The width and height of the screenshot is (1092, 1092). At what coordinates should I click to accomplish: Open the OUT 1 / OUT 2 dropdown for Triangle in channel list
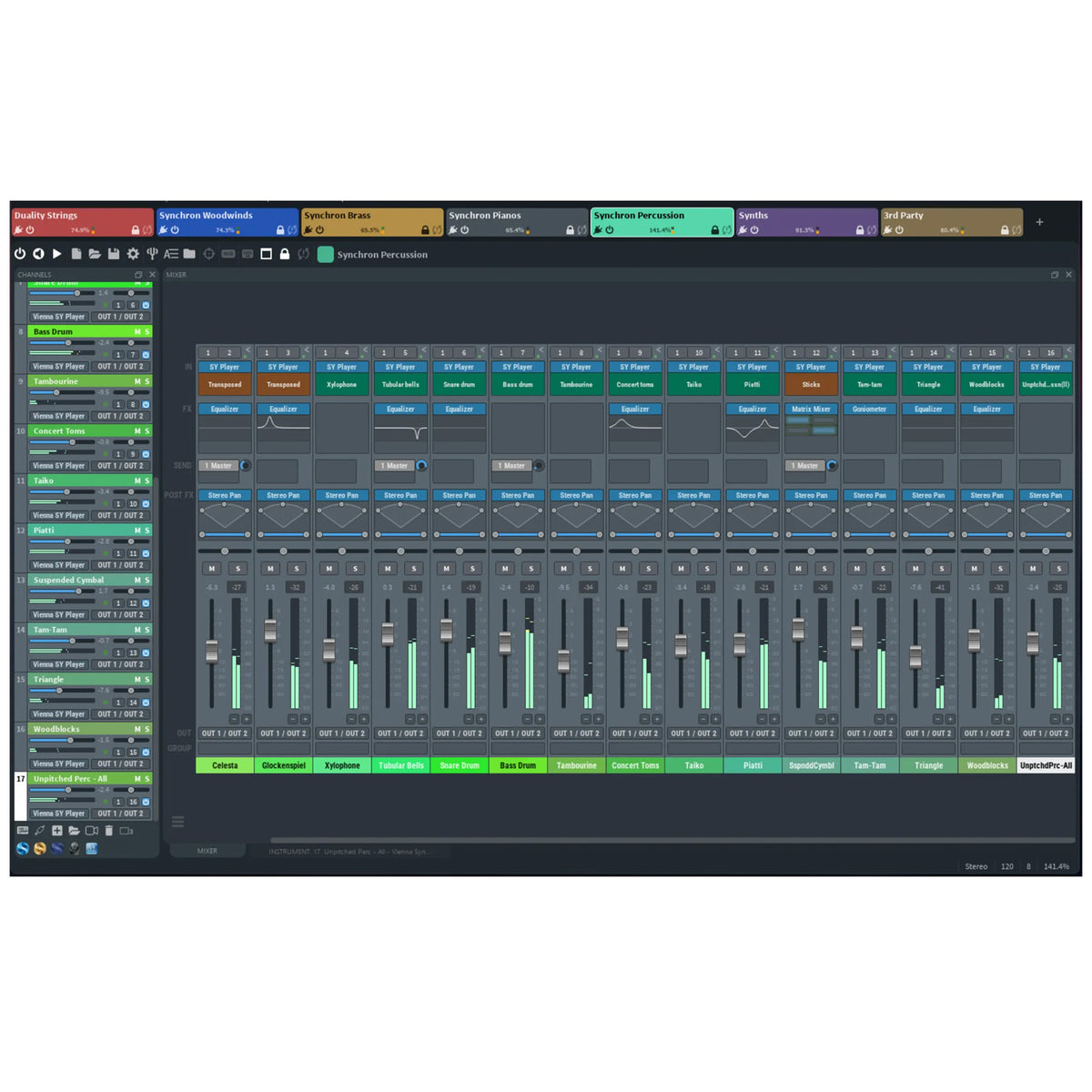click(120, 714)
